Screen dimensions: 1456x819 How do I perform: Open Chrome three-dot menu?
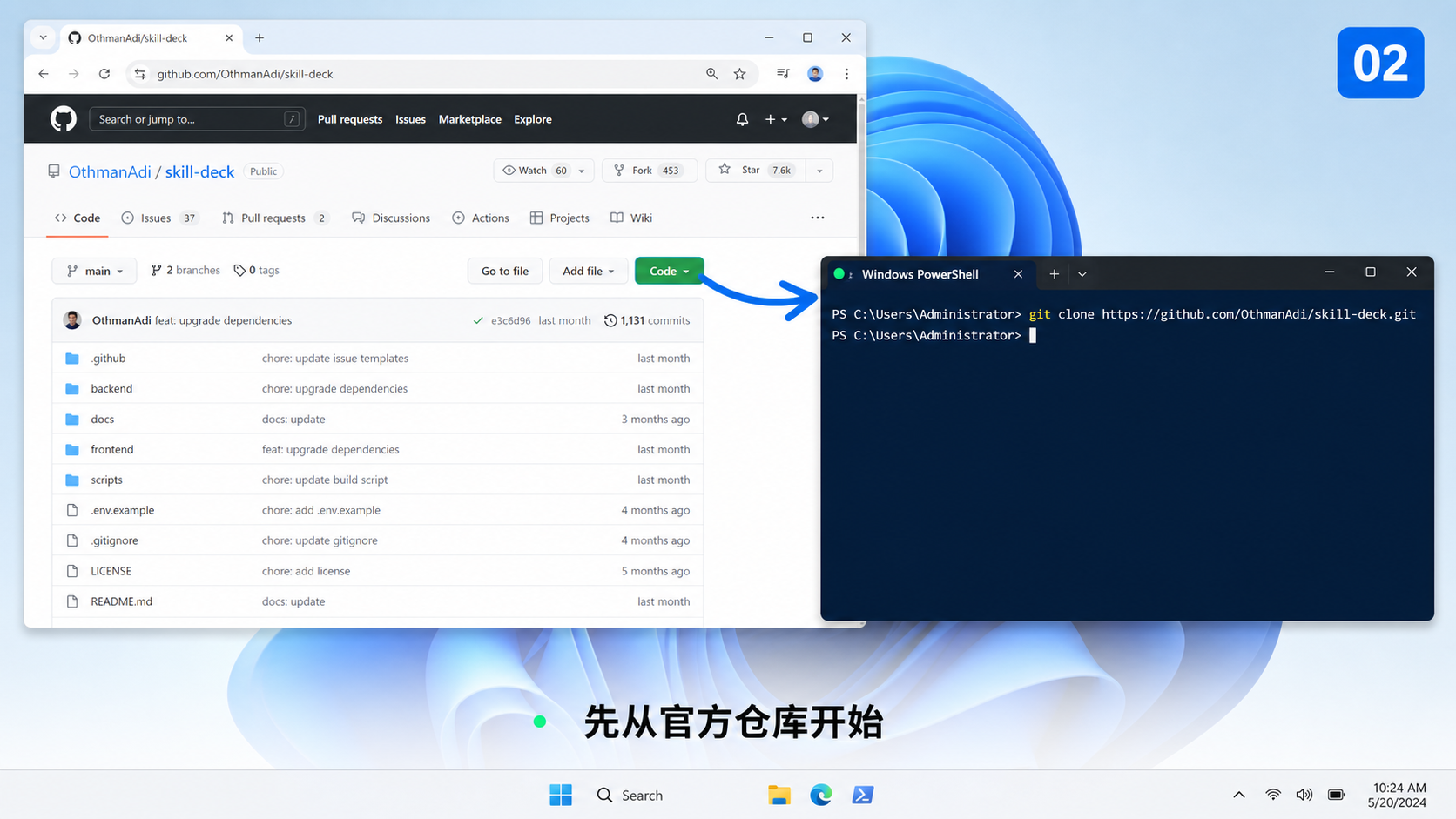tap(846, 74)
